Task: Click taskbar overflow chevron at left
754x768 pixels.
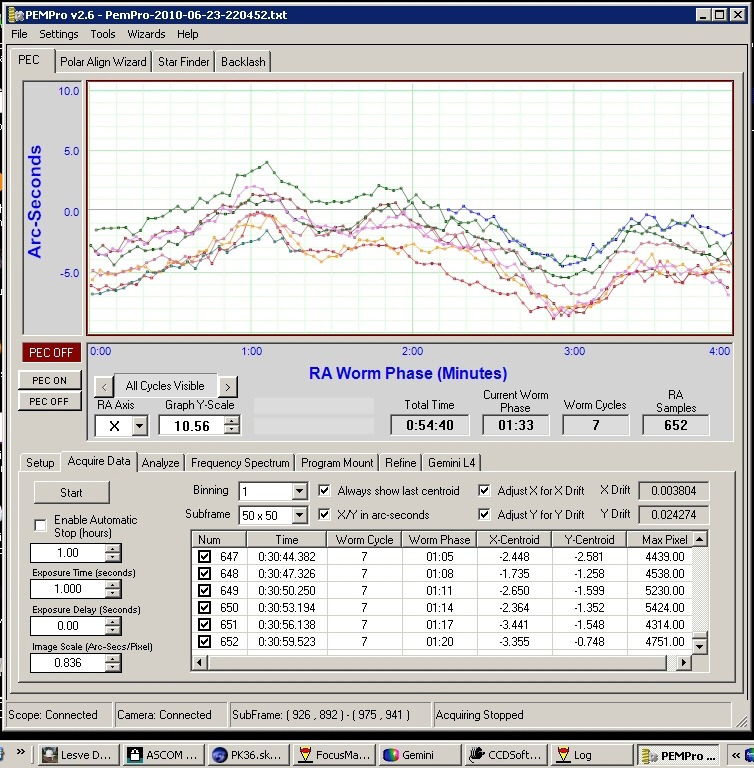Action: click(x=21, y=751)
